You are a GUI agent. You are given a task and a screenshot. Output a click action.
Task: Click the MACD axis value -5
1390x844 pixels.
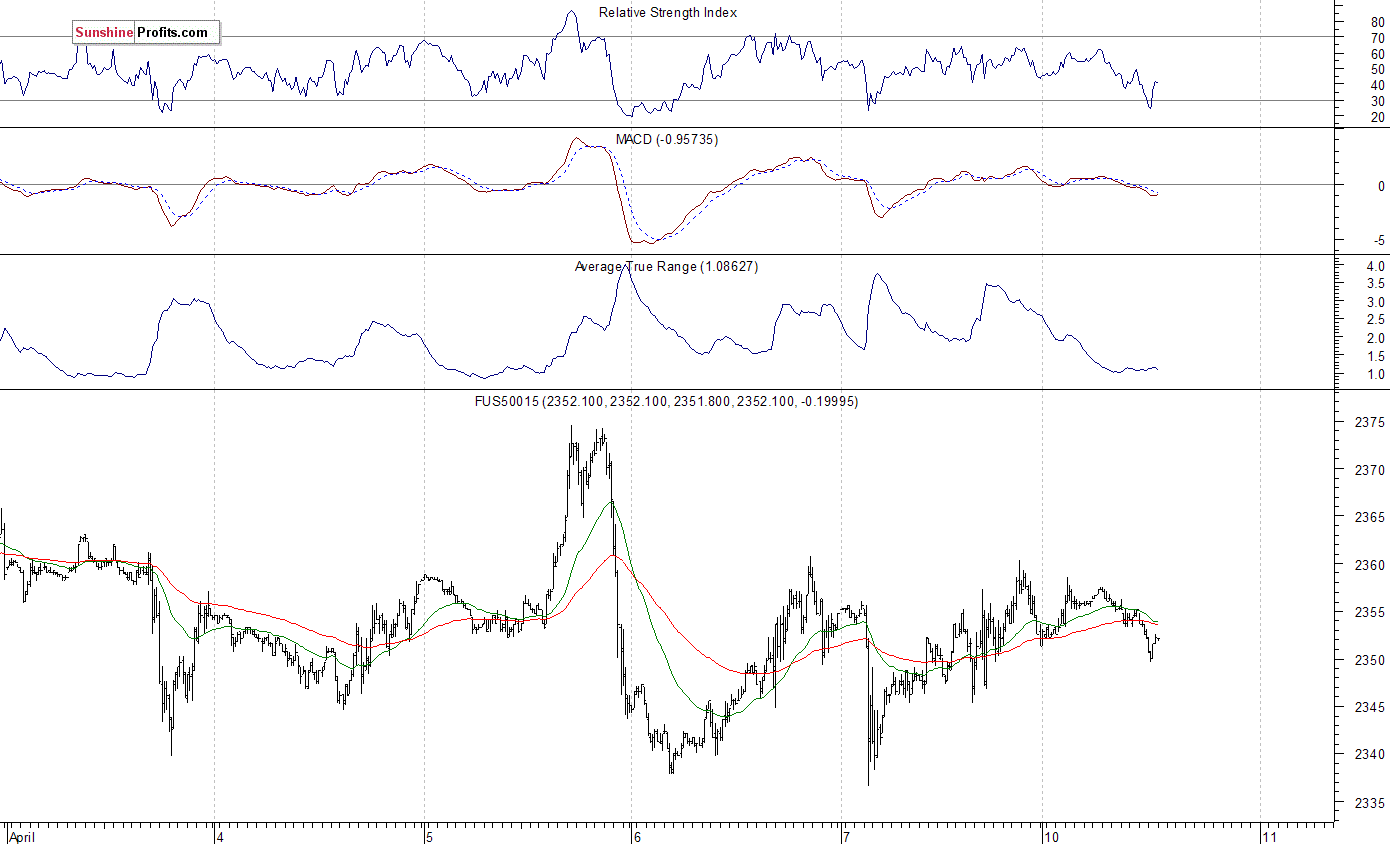tap(1378, 241)
